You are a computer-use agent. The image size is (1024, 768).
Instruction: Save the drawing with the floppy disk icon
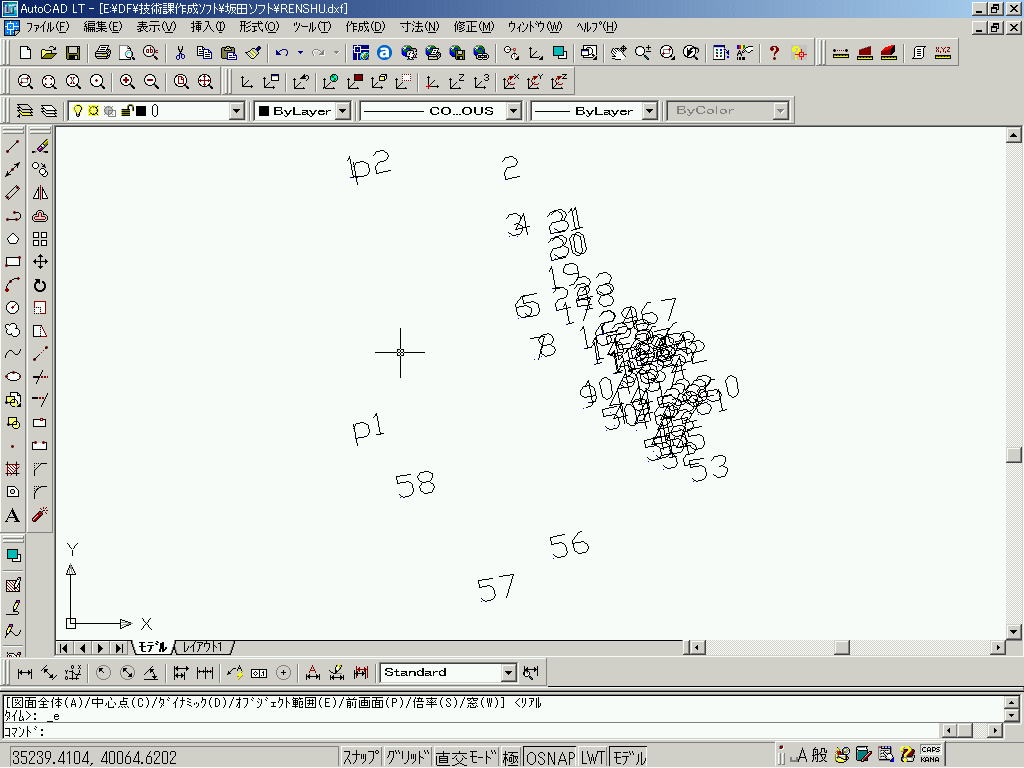click(72, 53)
